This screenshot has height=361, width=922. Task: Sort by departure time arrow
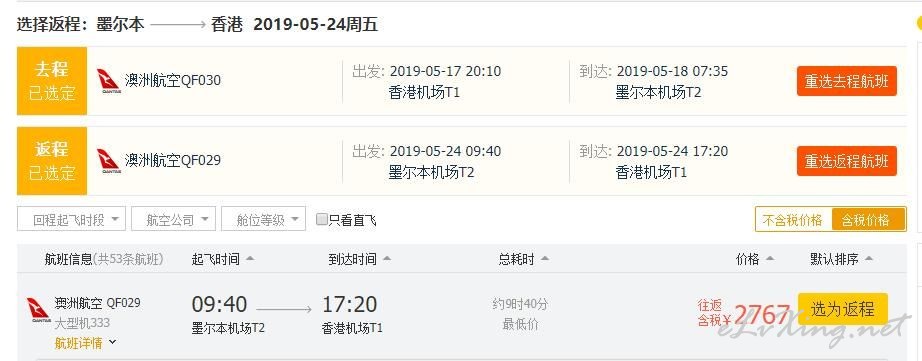[x=250, y=259]
